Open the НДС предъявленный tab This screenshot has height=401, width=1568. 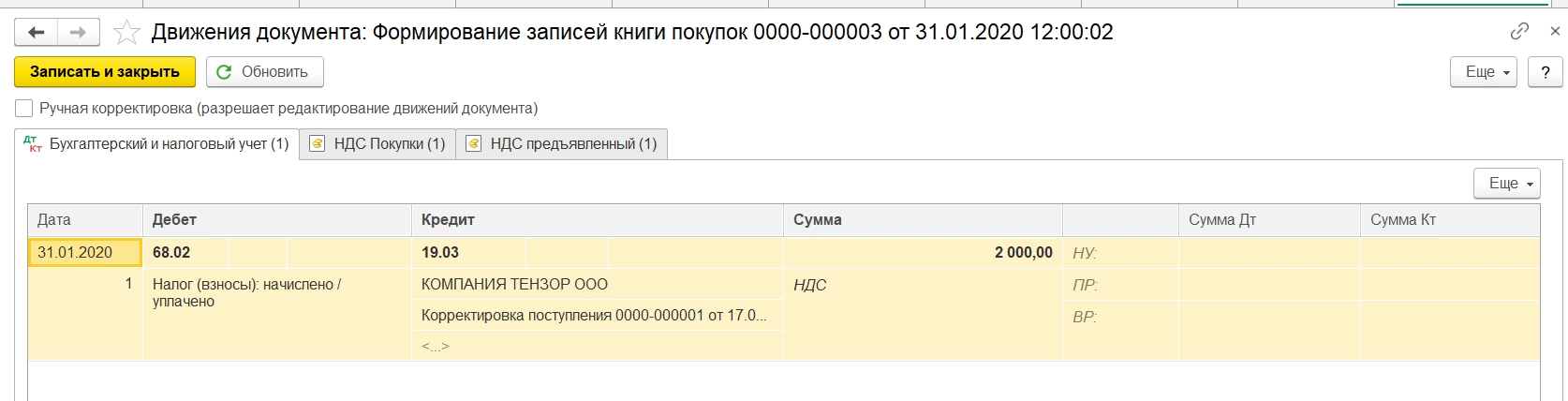pos(573,143)
